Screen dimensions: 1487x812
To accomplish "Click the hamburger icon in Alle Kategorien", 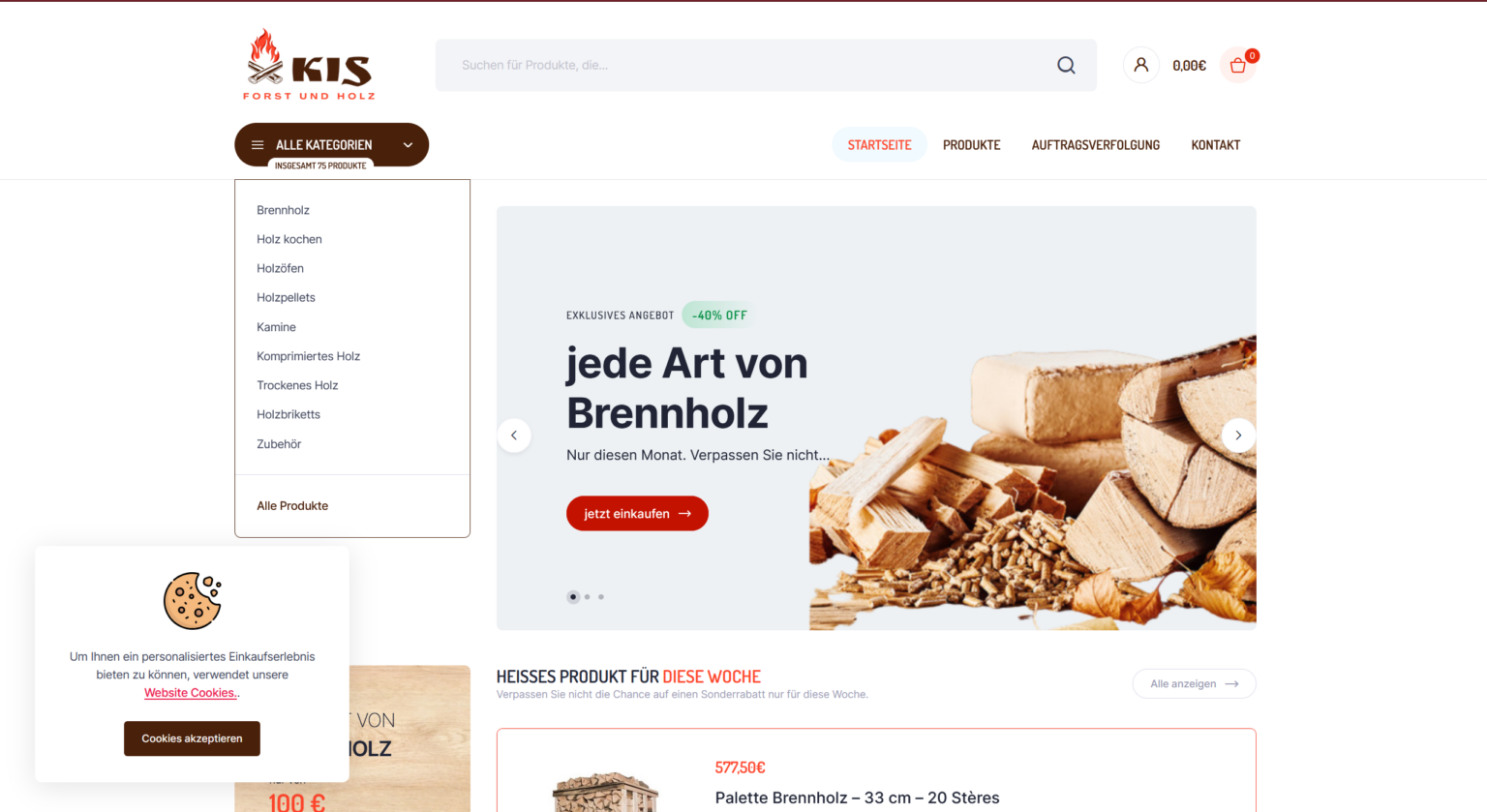I will pyautogui.click(x=258, y=145).
